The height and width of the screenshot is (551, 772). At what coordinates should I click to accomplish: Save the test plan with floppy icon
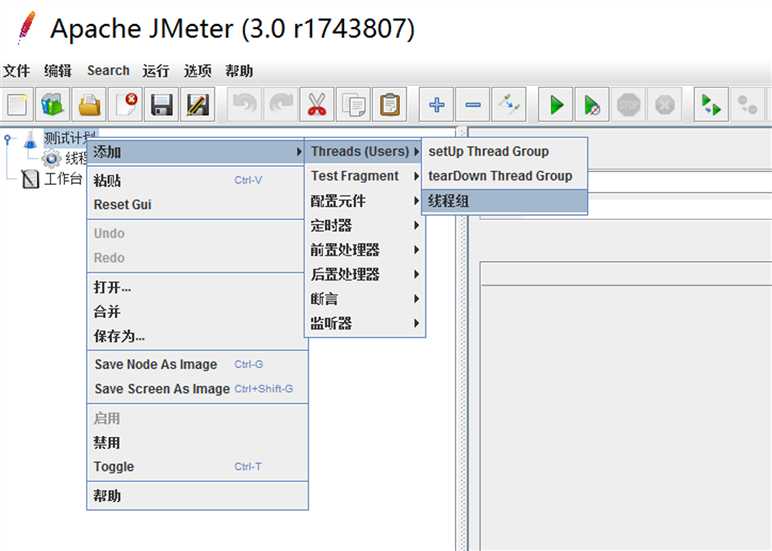click(x=161, y=104)
